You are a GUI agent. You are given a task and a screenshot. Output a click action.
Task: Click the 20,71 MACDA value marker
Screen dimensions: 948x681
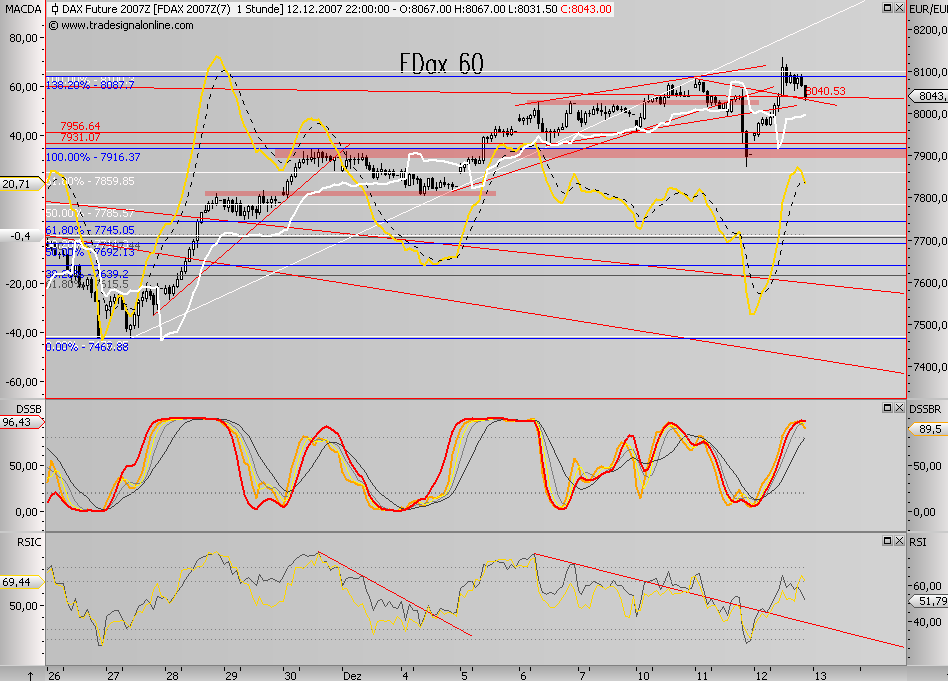[20, 184]
